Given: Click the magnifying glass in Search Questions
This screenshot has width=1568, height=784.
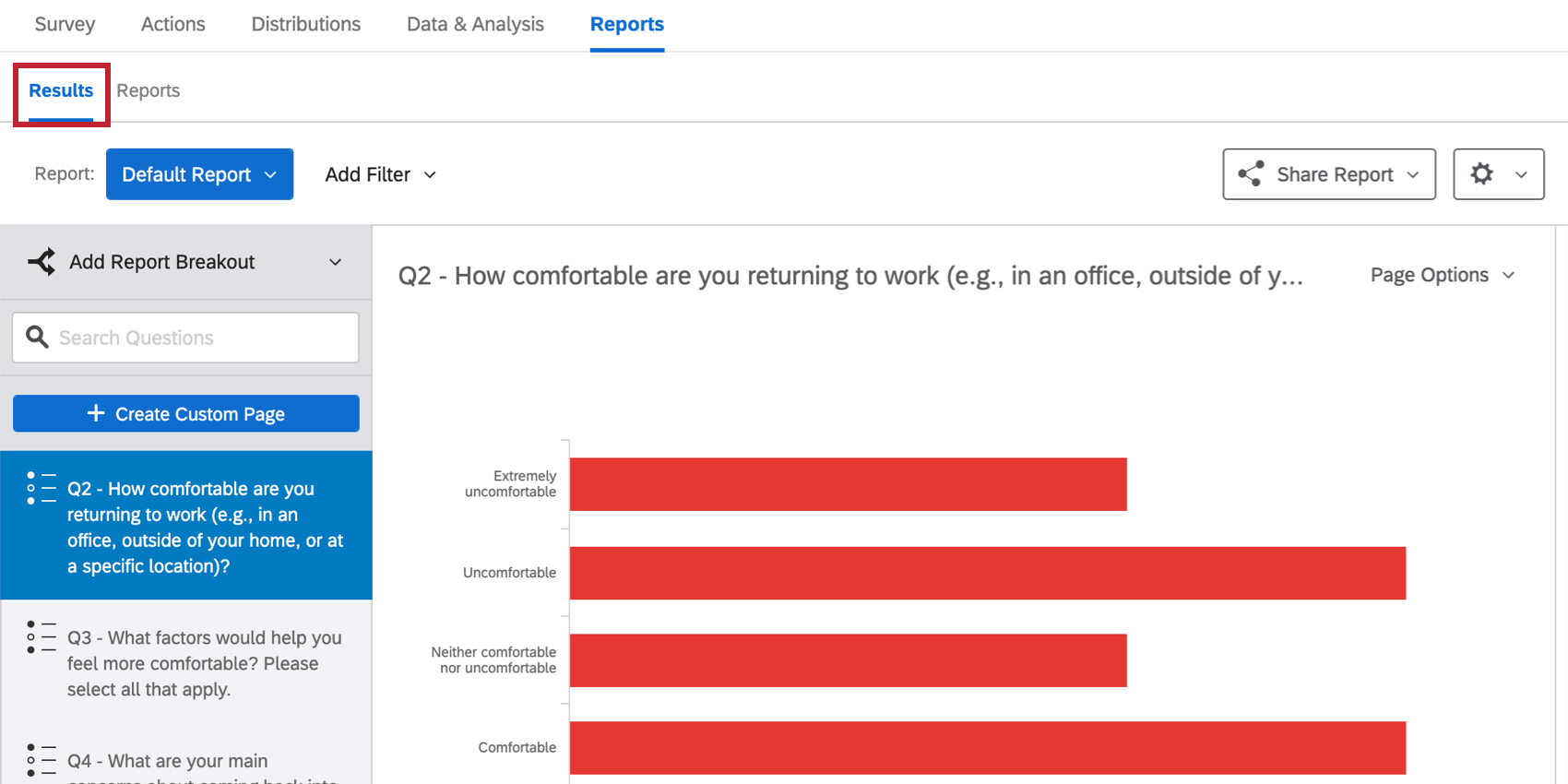Looking at the screenshot, I should (37, 338).
